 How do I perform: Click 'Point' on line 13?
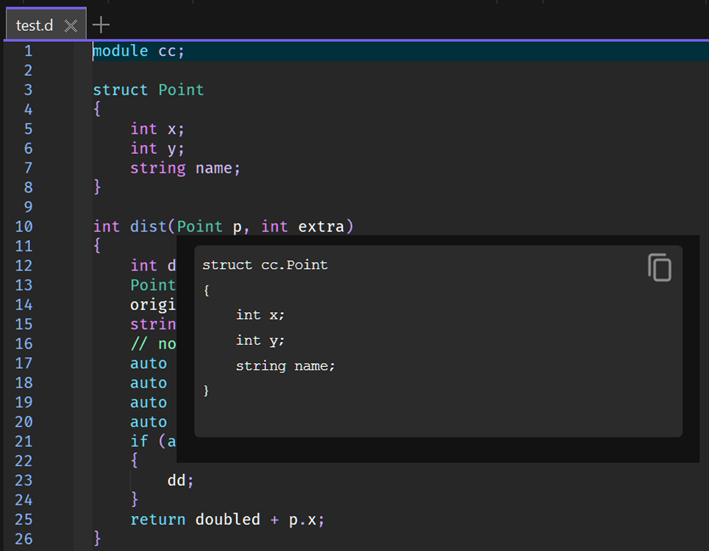153,285
